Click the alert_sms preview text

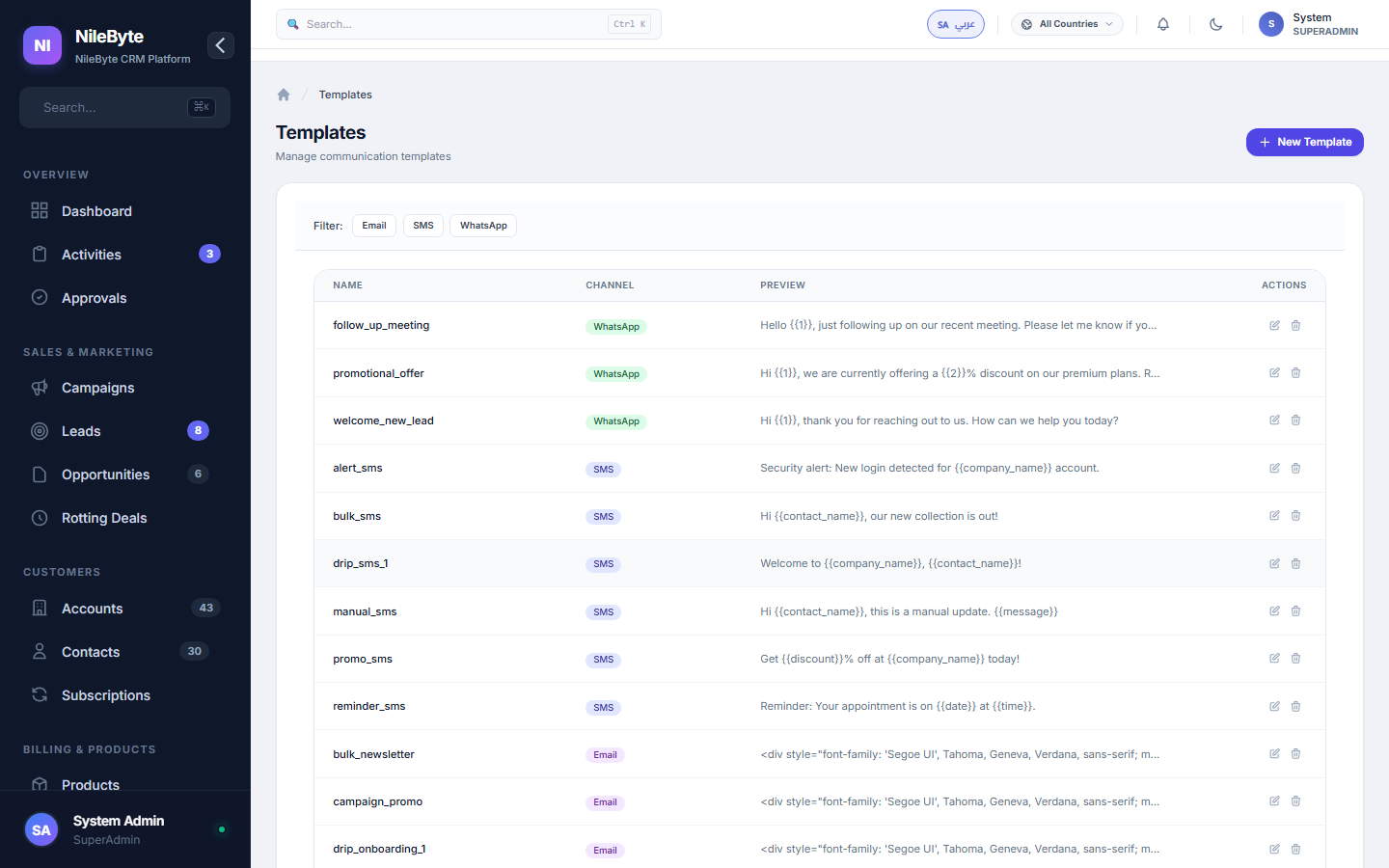[x=930, y=468]
